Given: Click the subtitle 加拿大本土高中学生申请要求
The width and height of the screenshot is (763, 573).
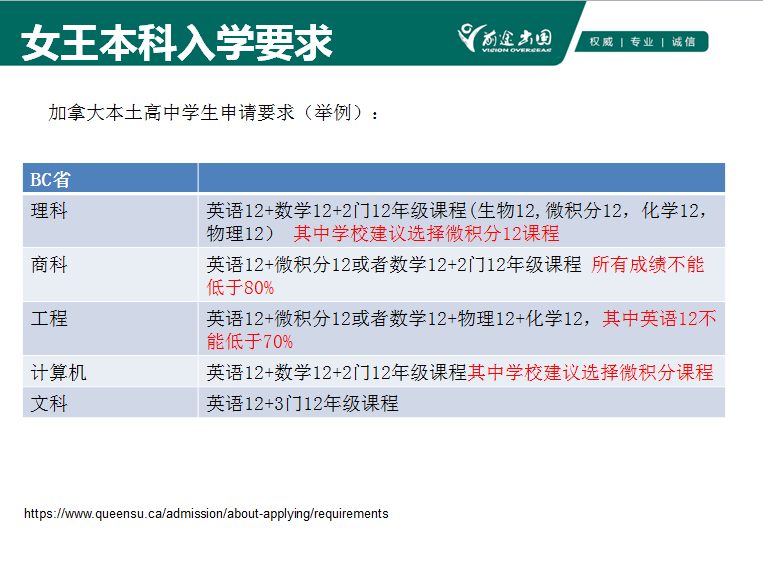Looking at the screenshot, I should [x=171, y=113].
